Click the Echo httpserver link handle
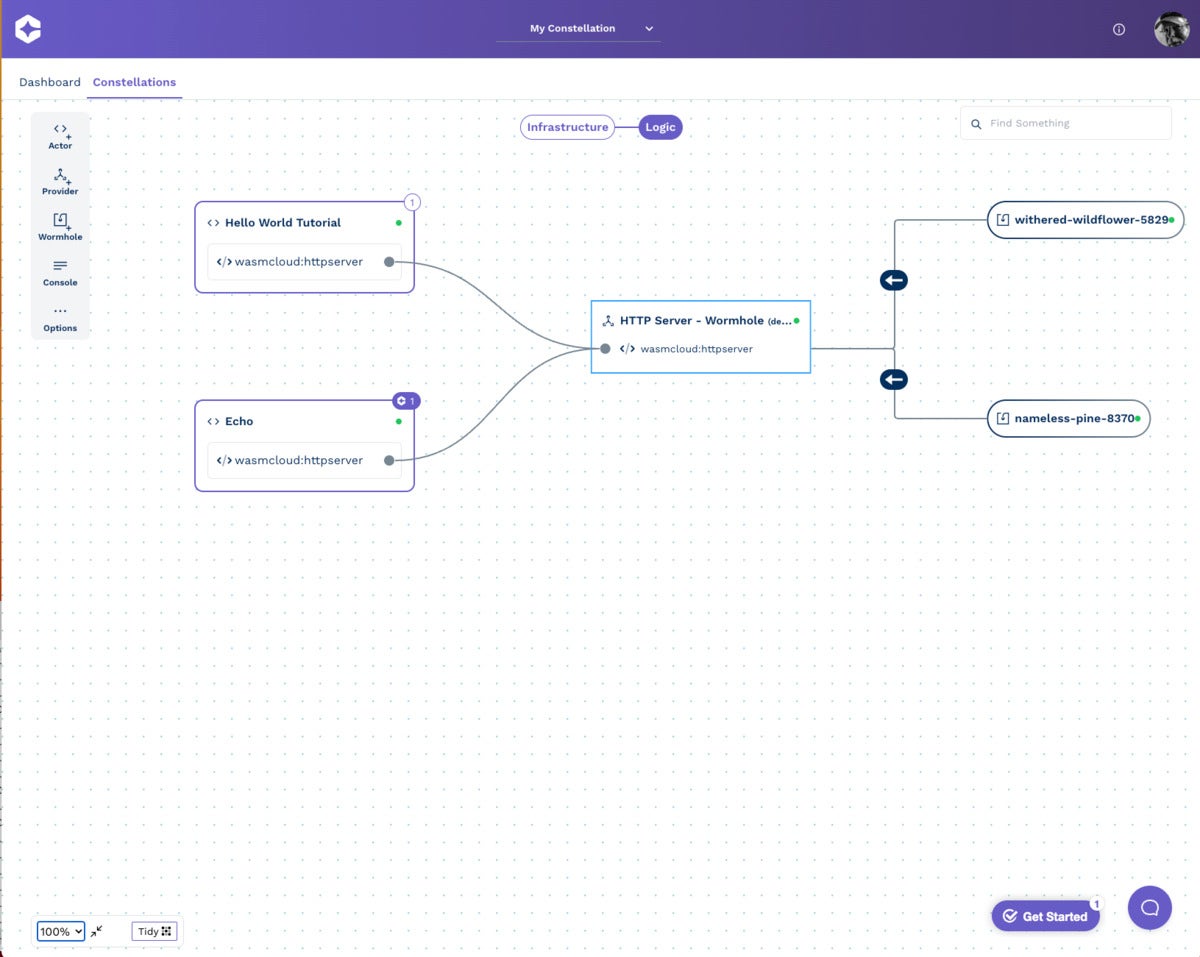Viewport: 1200px width, 957px height. [389, 461]
